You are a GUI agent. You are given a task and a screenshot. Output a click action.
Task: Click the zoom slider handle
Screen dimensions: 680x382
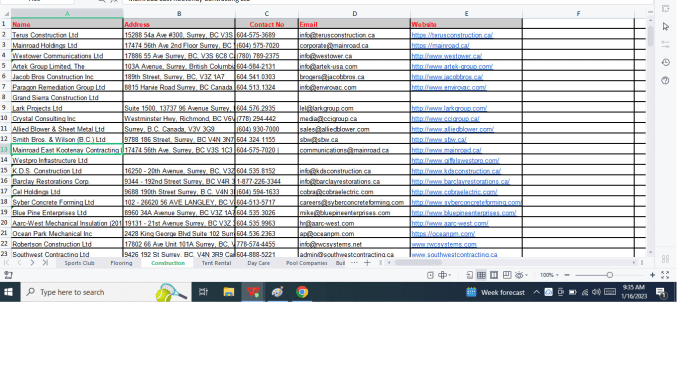coord(610,275)
